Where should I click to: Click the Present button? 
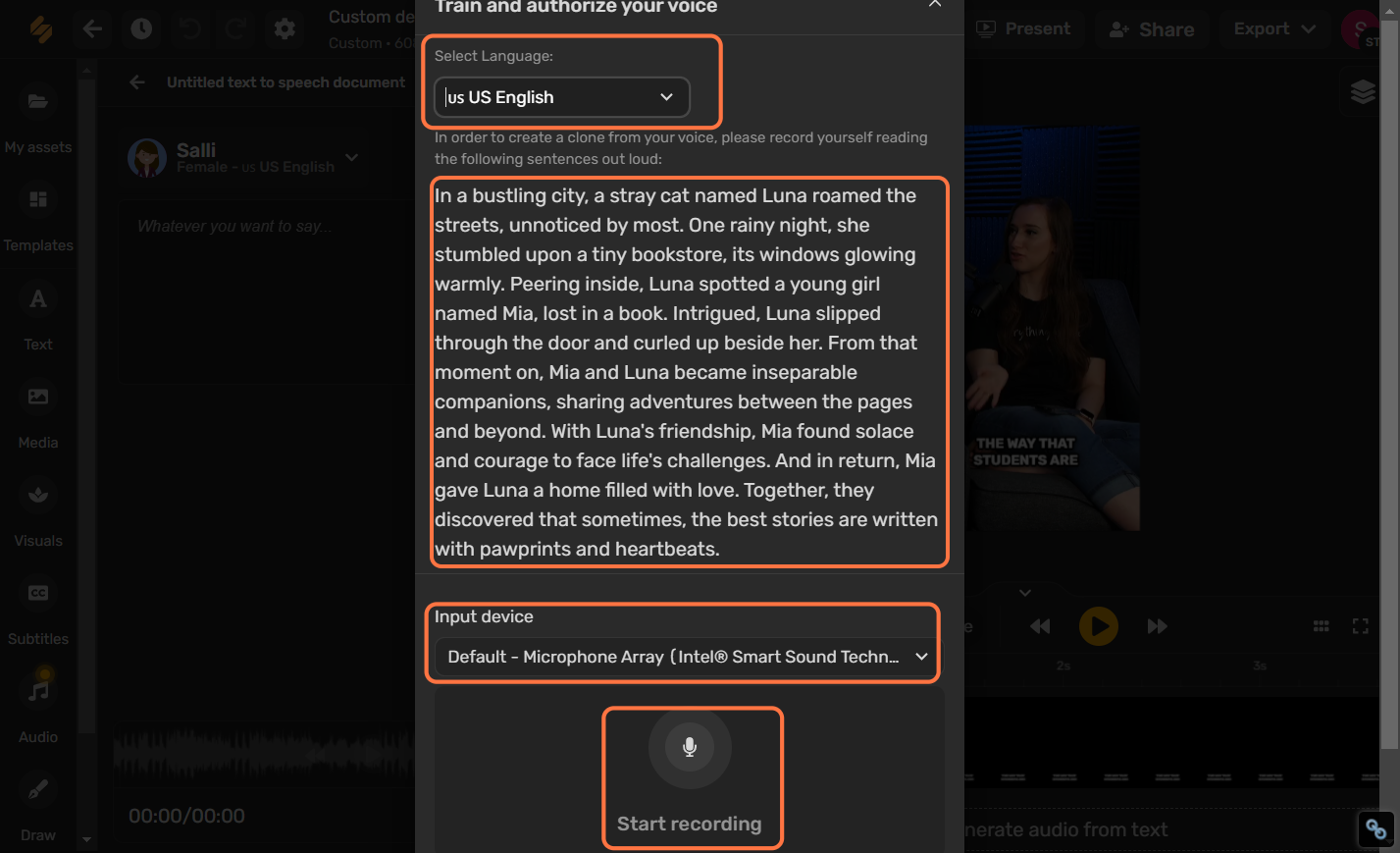(x=1024, y=28)
